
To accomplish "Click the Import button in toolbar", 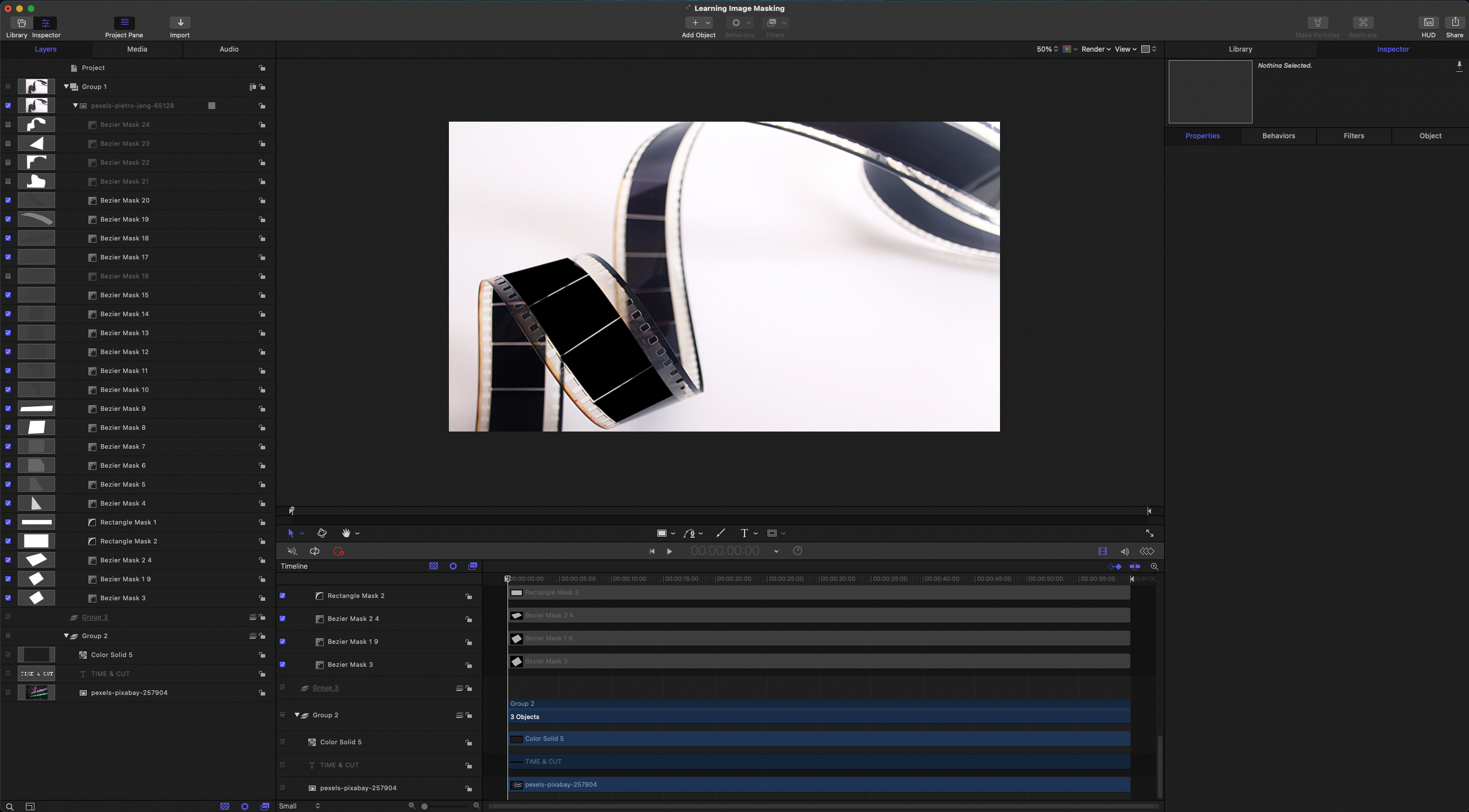I will 180,23.
